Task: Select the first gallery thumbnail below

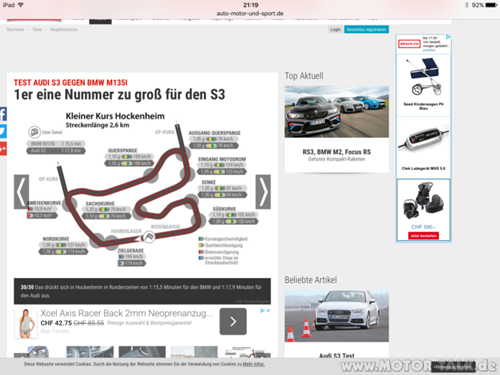Action: coord(38,352)
